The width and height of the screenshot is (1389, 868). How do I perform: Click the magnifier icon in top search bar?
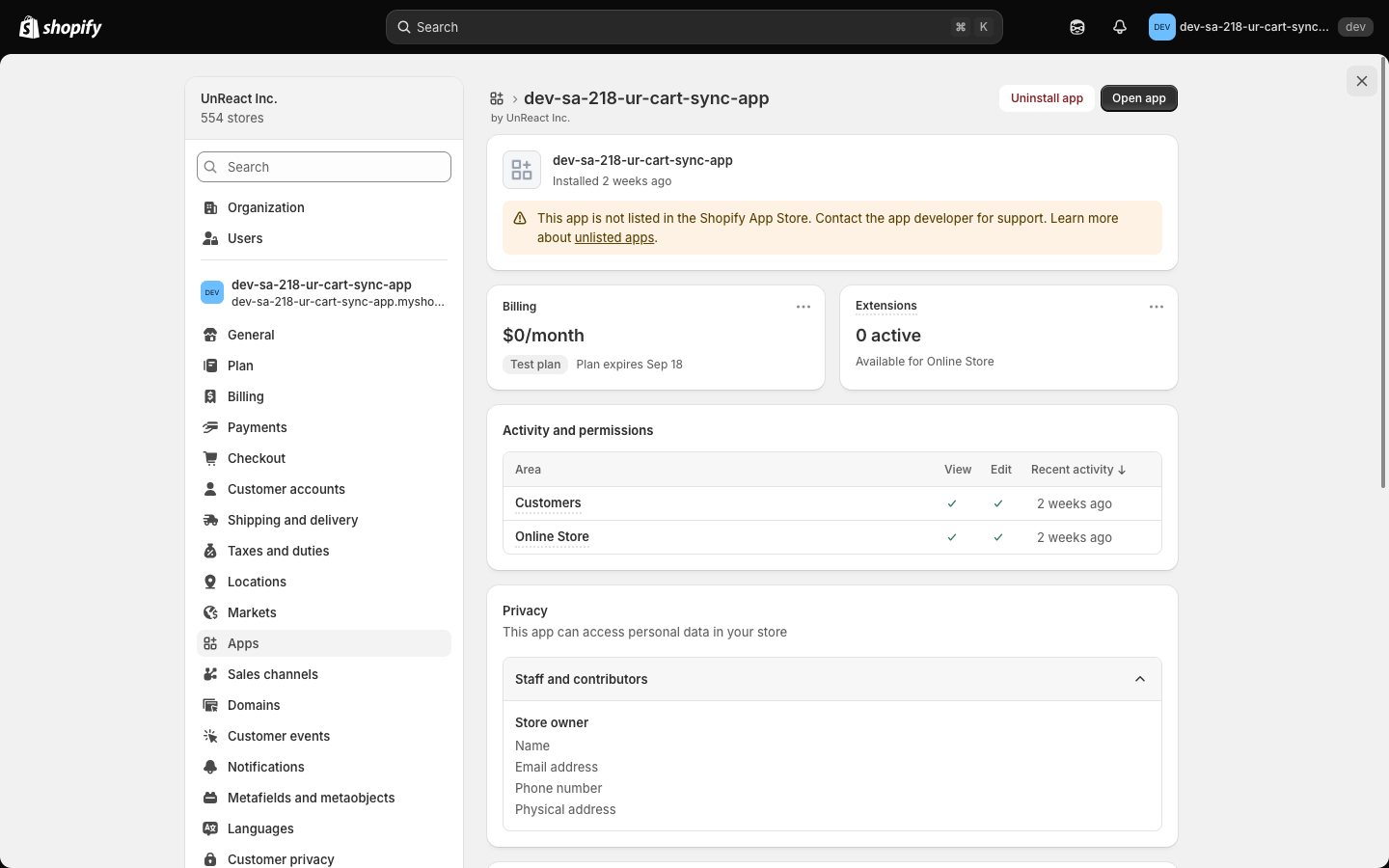click(404, 27)
